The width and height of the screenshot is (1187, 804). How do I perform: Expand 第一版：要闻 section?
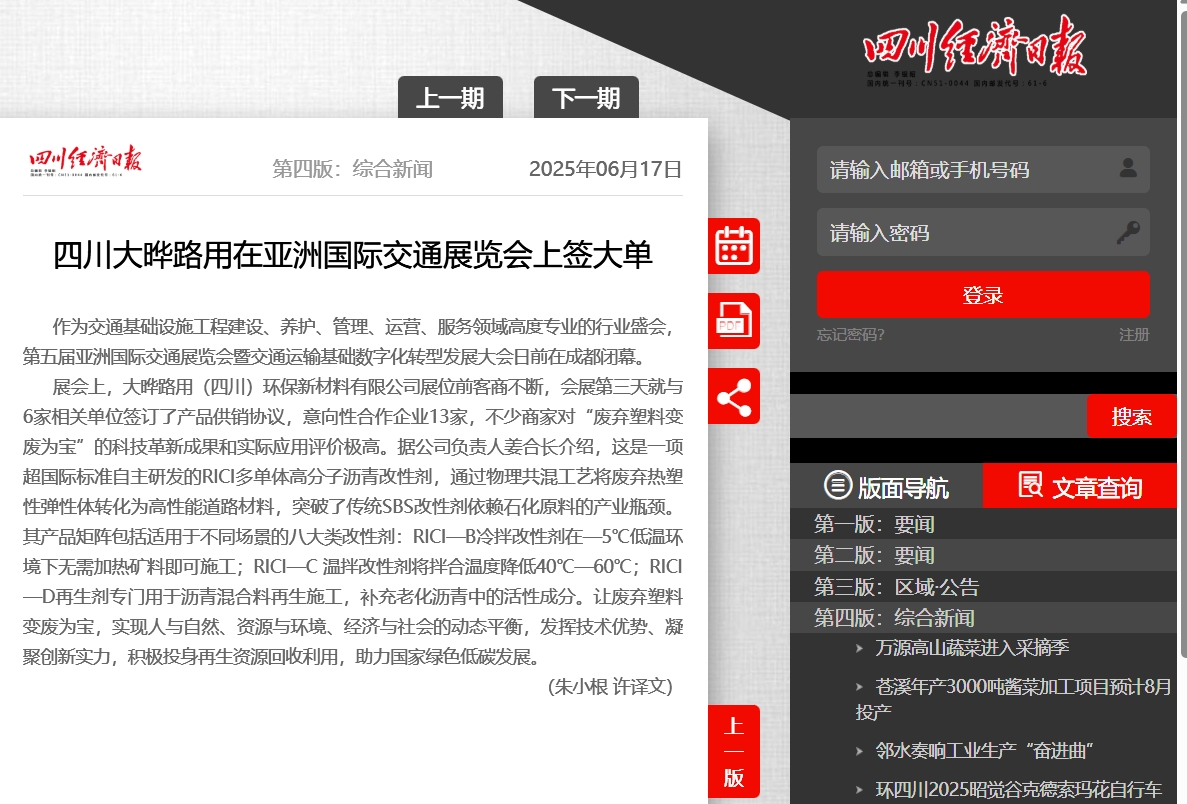coord(874,524)
